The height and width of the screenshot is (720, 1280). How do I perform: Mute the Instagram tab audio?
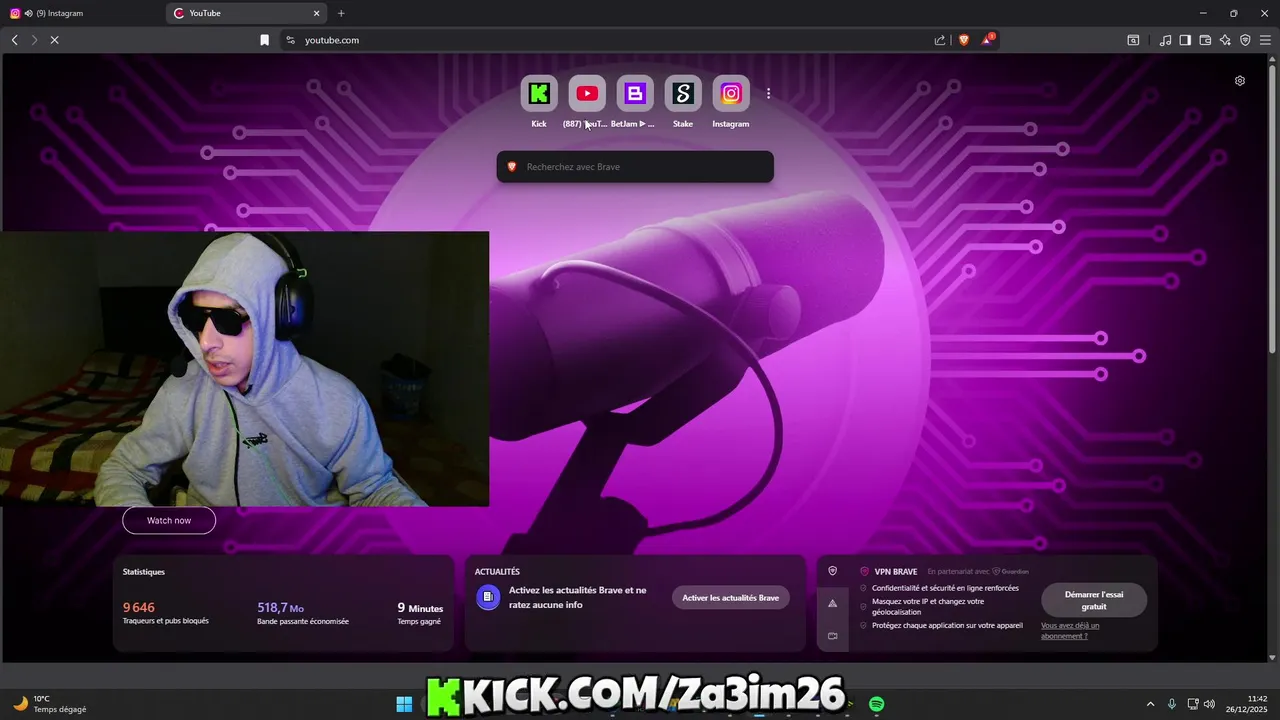pyautogui.click(x=28, y=13)
